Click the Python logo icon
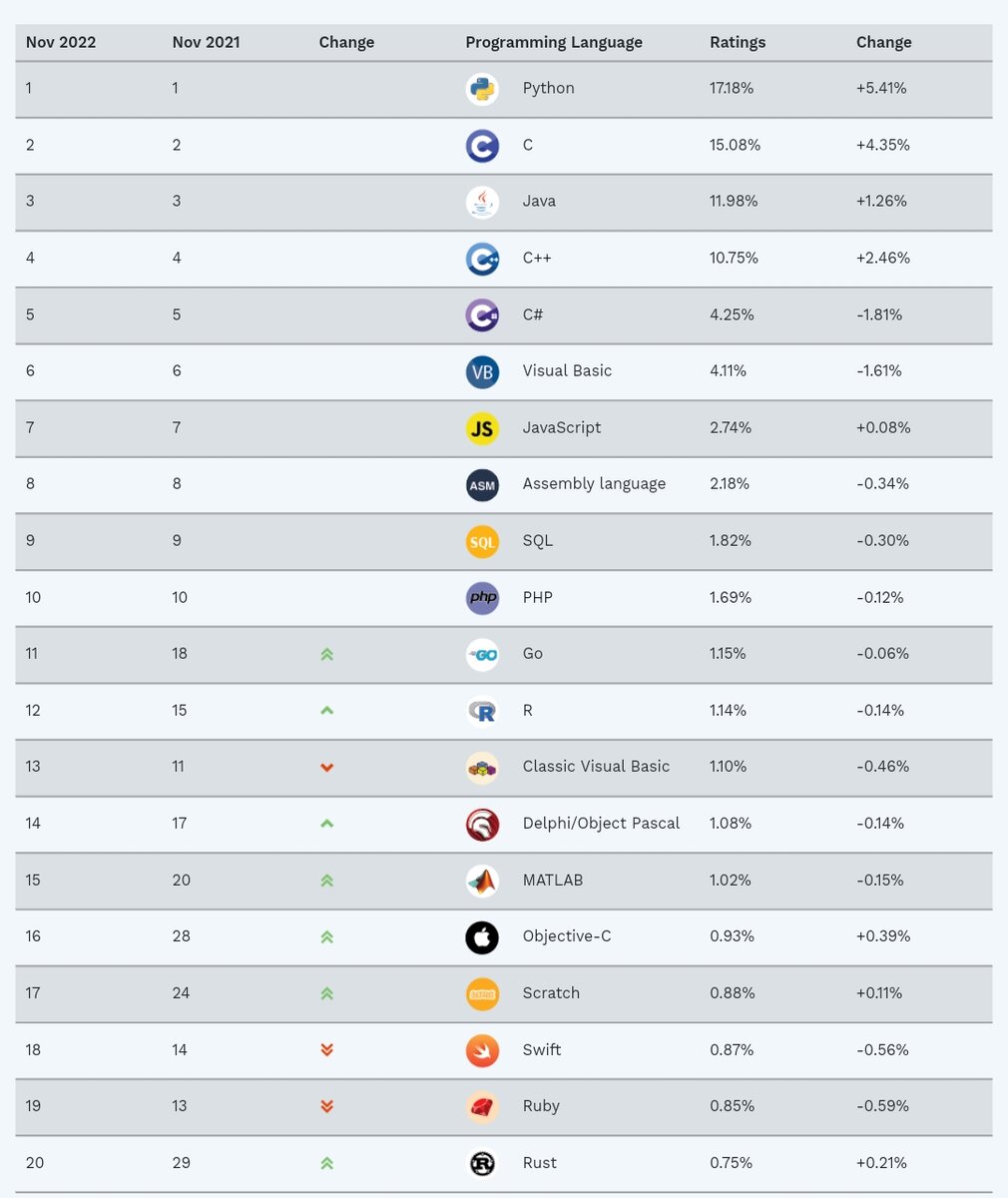Image resolution: width=1008 pixels, height=1198 pixels. [x=482, y=89]
